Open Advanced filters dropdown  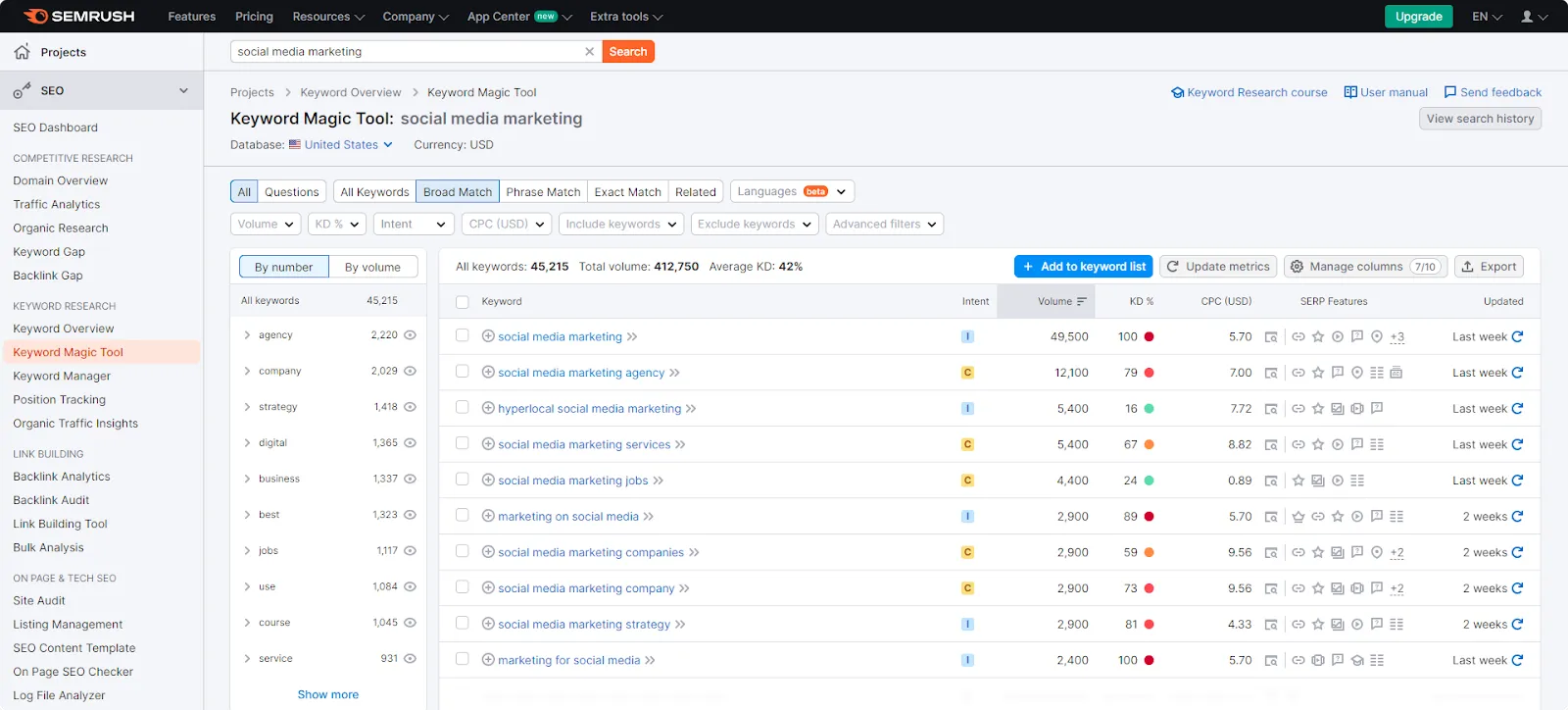[x=884, y=225]
